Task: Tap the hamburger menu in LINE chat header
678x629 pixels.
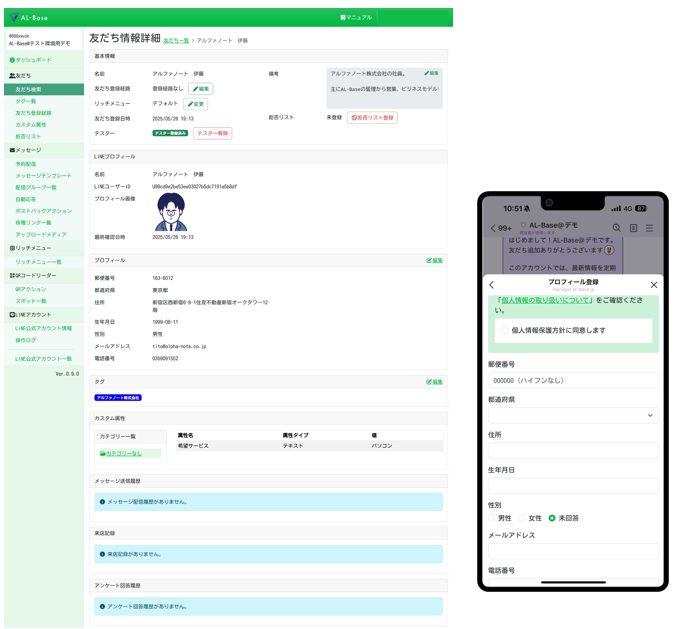Action: (x=649, y=228)
